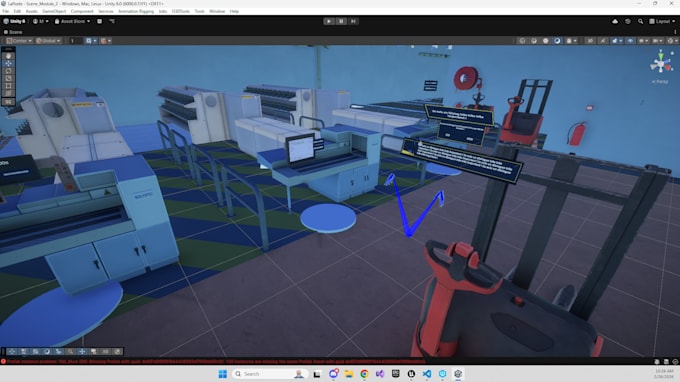Open the File menu
Image resolution: width=680 pixels, height=382 pixels.
coord(5,11)
